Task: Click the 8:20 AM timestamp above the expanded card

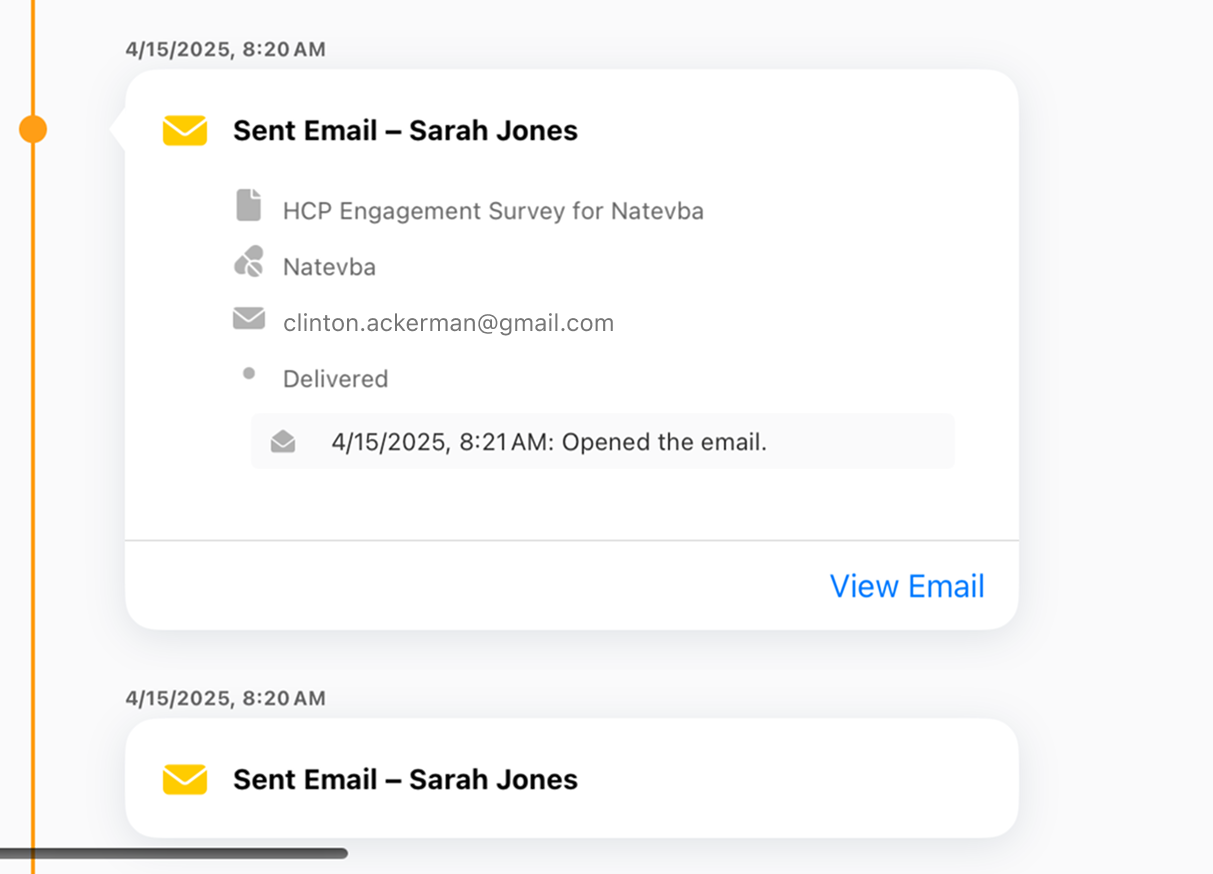Action: tap(225, 49)
